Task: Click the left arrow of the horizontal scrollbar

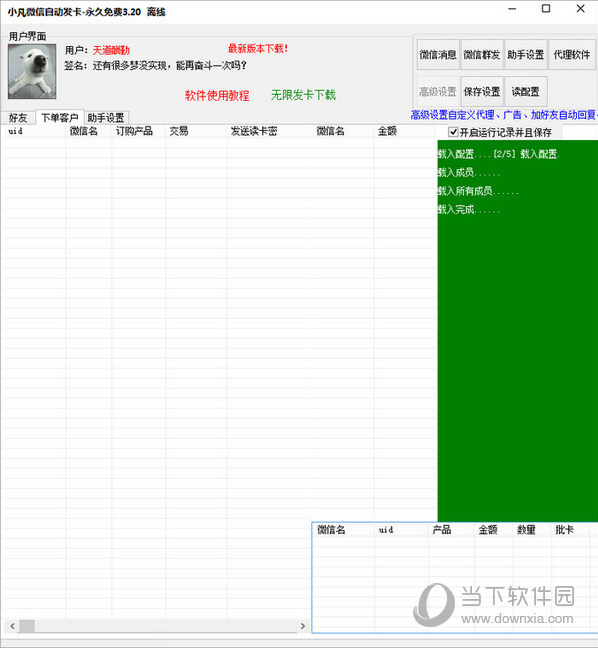Action: tap(12, 626)
